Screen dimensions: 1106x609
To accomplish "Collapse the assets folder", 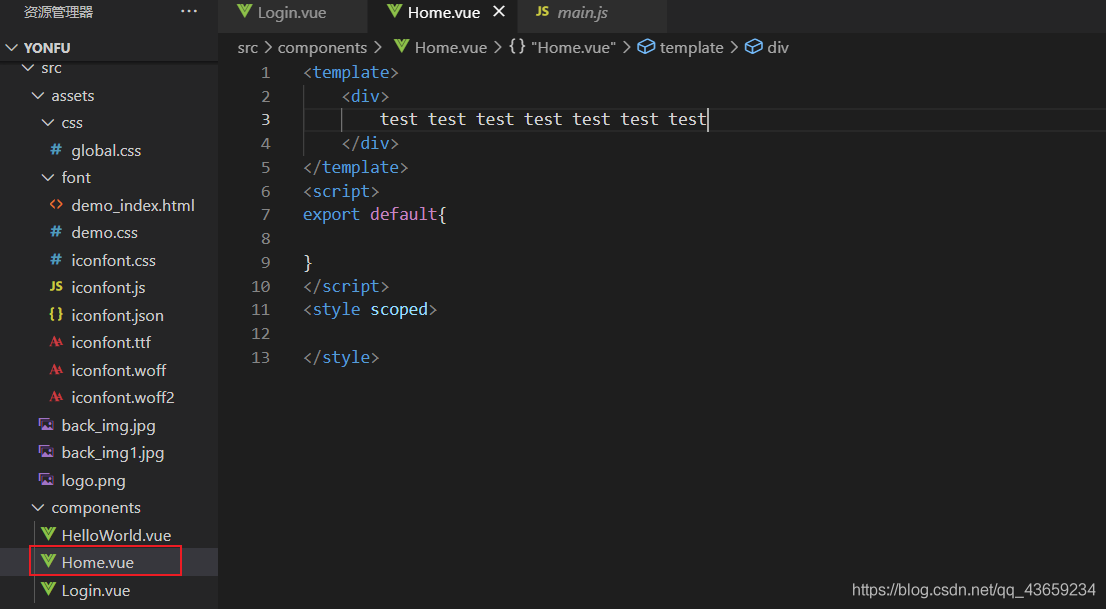I will pos(38,96).
